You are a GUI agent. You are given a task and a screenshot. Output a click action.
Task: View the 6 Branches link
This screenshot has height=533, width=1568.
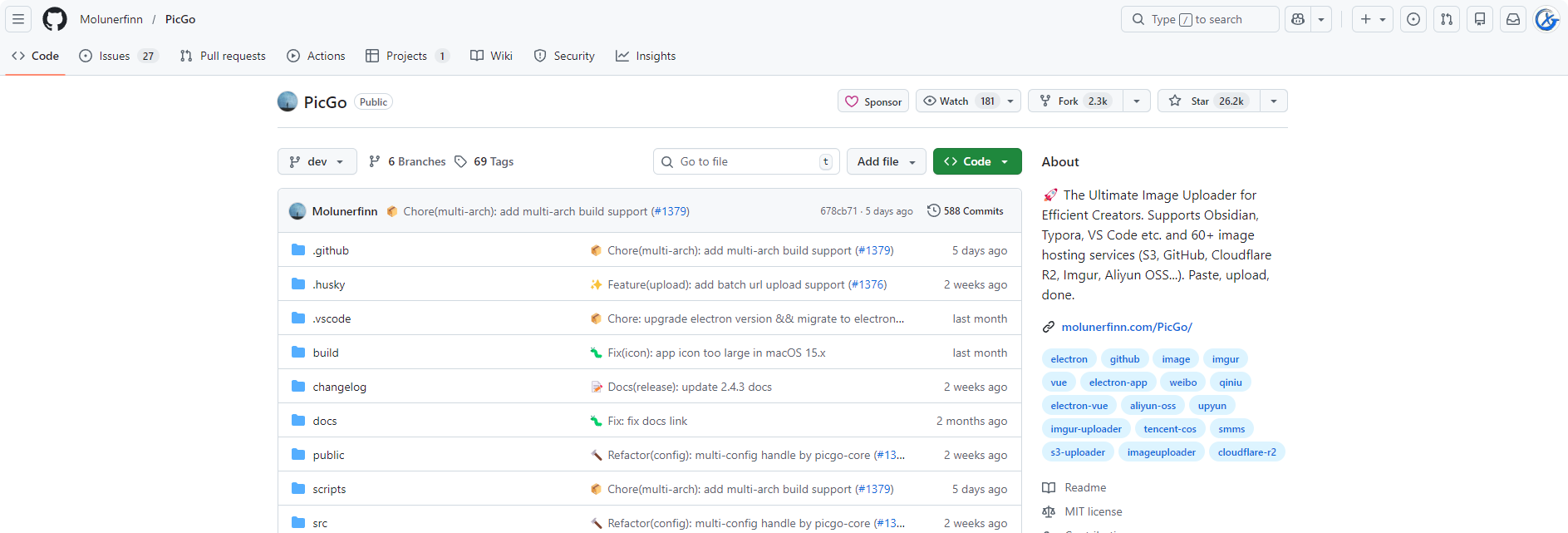[407, 161]
